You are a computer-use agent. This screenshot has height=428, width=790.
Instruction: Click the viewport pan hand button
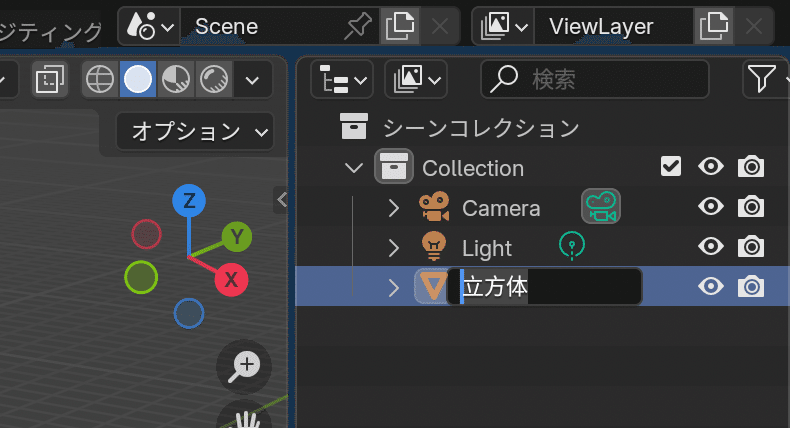[244, 417]
